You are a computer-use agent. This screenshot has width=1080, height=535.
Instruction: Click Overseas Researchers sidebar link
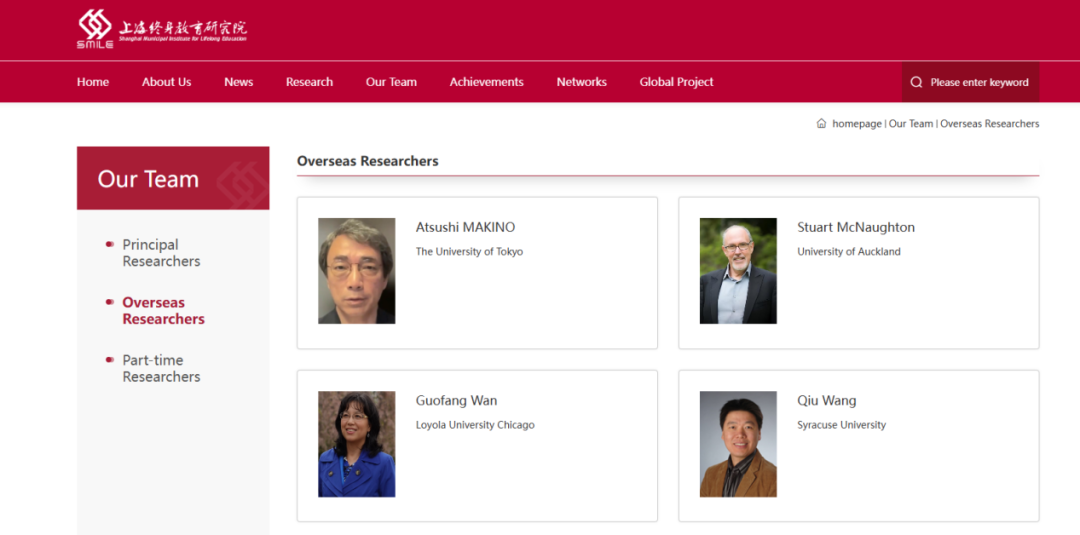coord(163,311)
